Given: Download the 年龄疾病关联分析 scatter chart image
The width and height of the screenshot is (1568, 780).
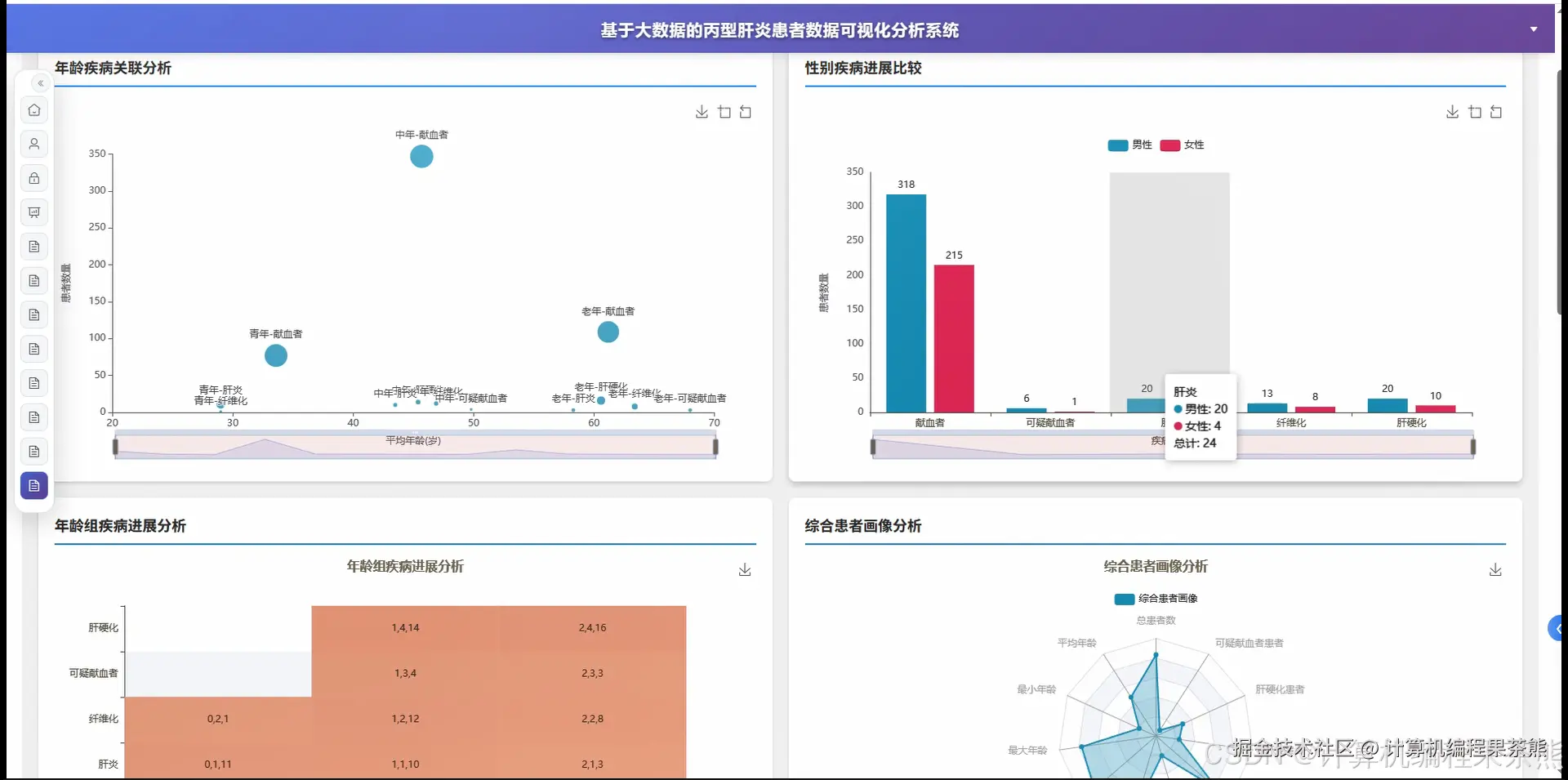Looking at the screenshot, I should point(702,112).
